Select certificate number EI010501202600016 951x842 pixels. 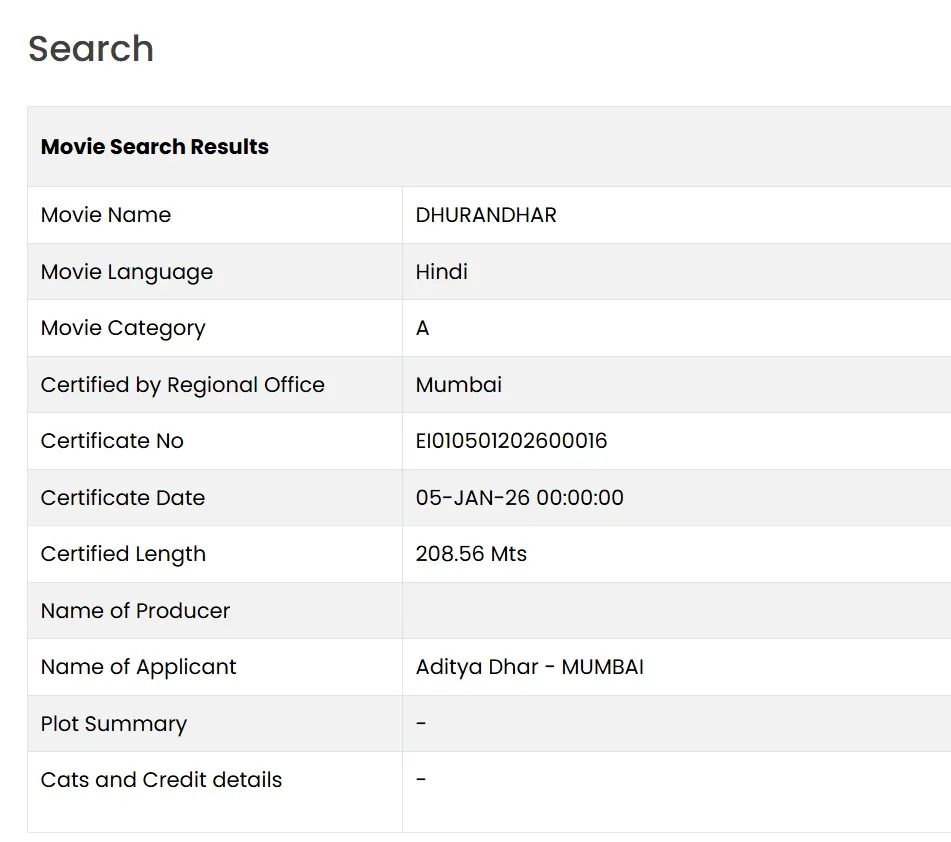click(x=511, y=441)
